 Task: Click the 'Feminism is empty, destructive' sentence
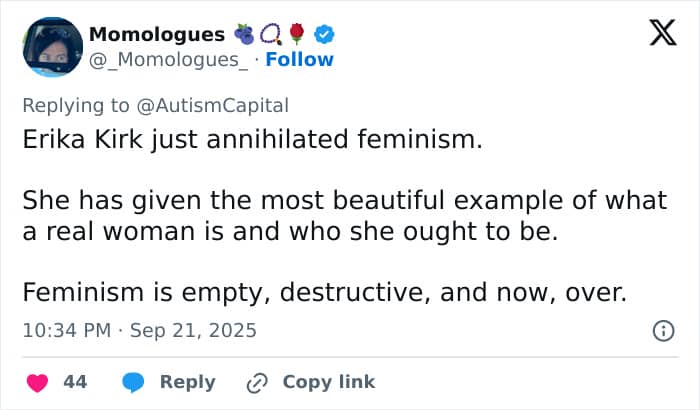point(323,292)
